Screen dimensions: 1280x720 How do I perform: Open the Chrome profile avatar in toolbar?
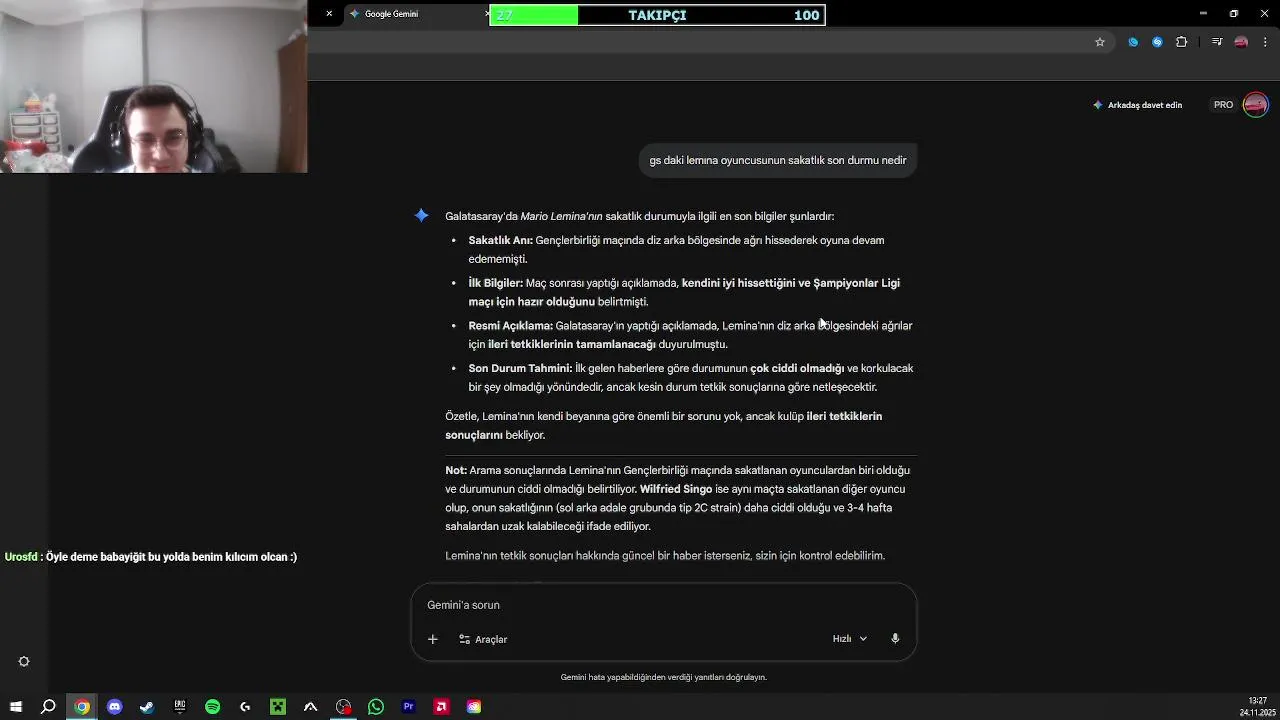tap(1241, 42)
